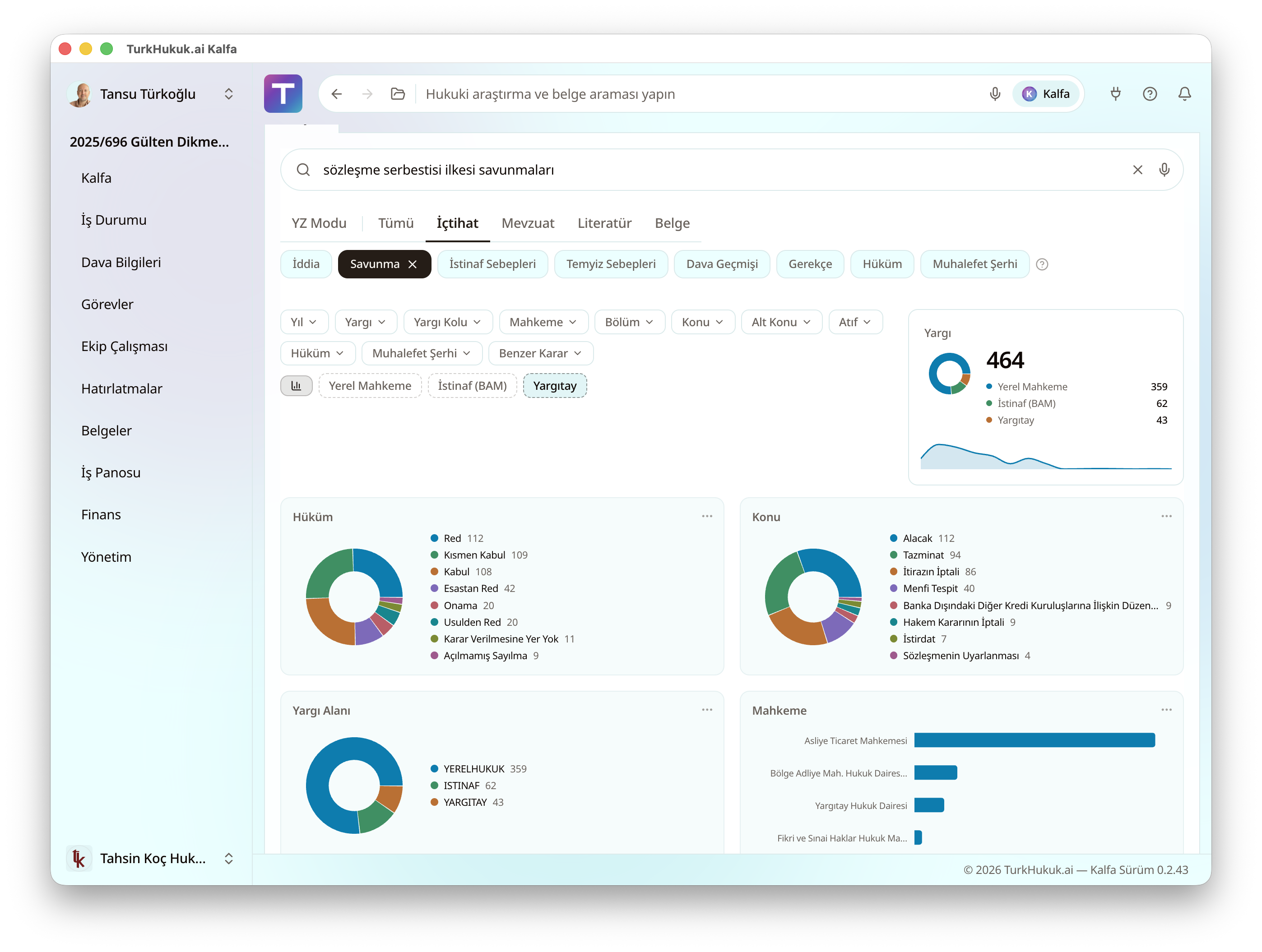Click the Red legend color dot

434,538
